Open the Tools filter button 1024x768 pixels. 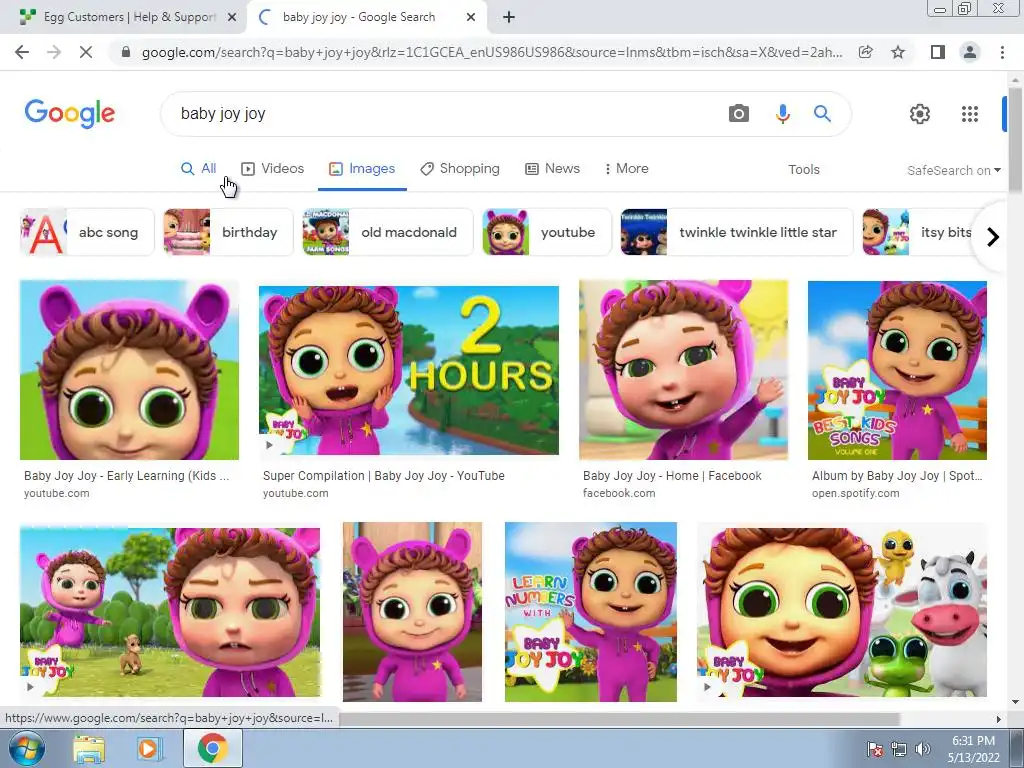coord(803,170)
